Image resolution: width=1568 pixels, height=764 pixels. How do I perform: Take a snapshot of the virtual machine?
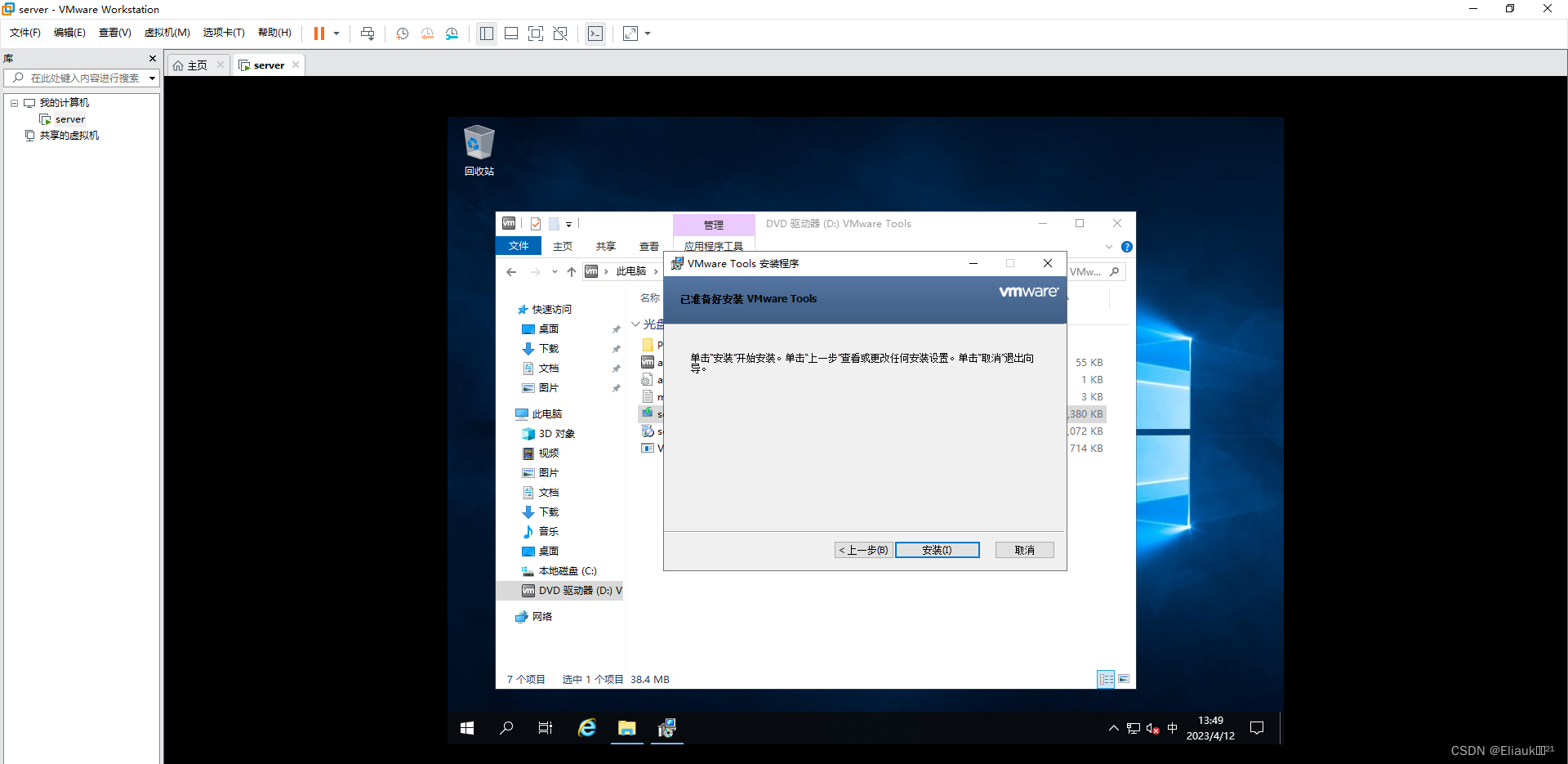[x=402, y=34]
